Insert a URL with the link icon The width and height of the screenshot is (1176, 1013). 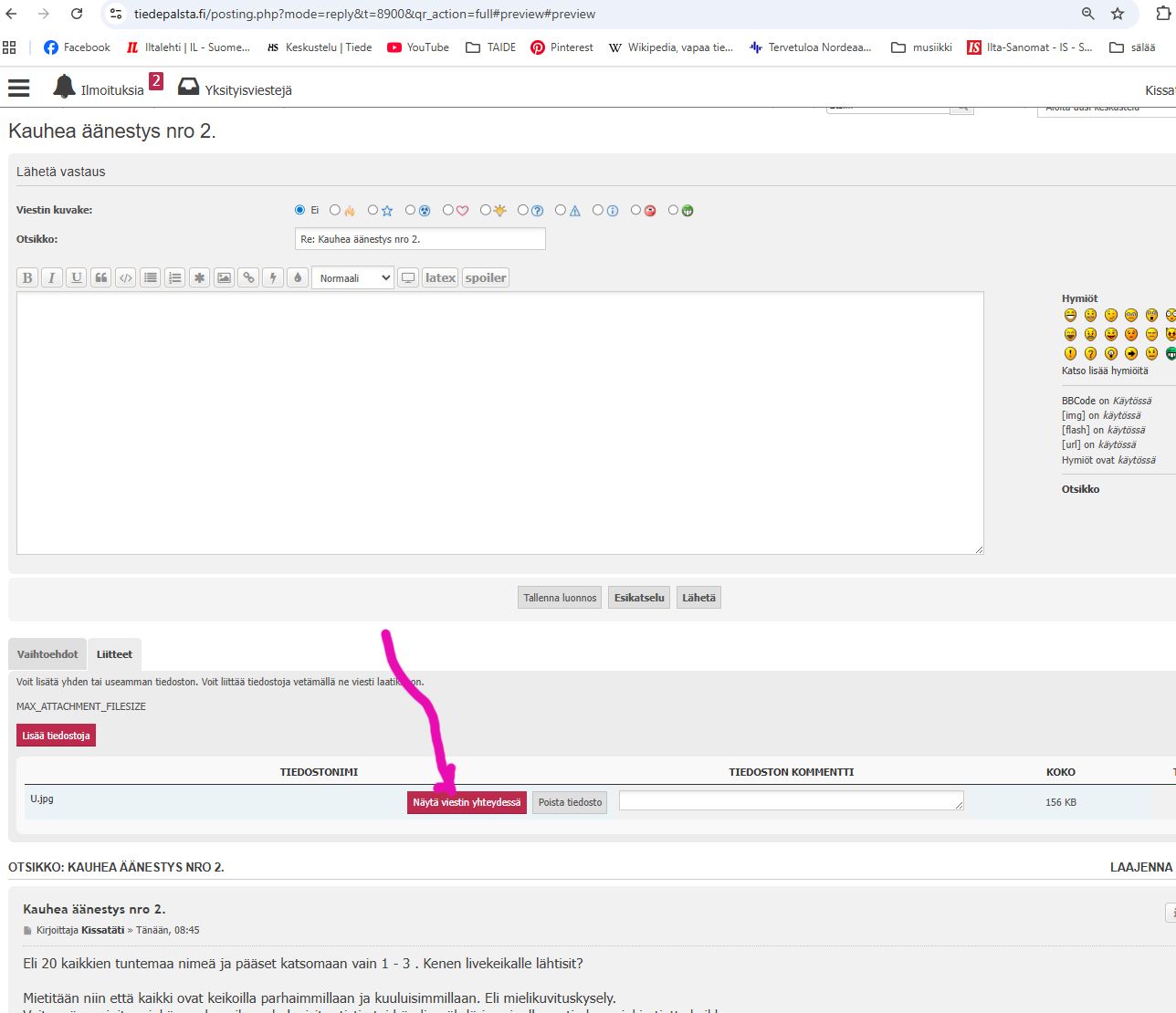tap(248, 277)
